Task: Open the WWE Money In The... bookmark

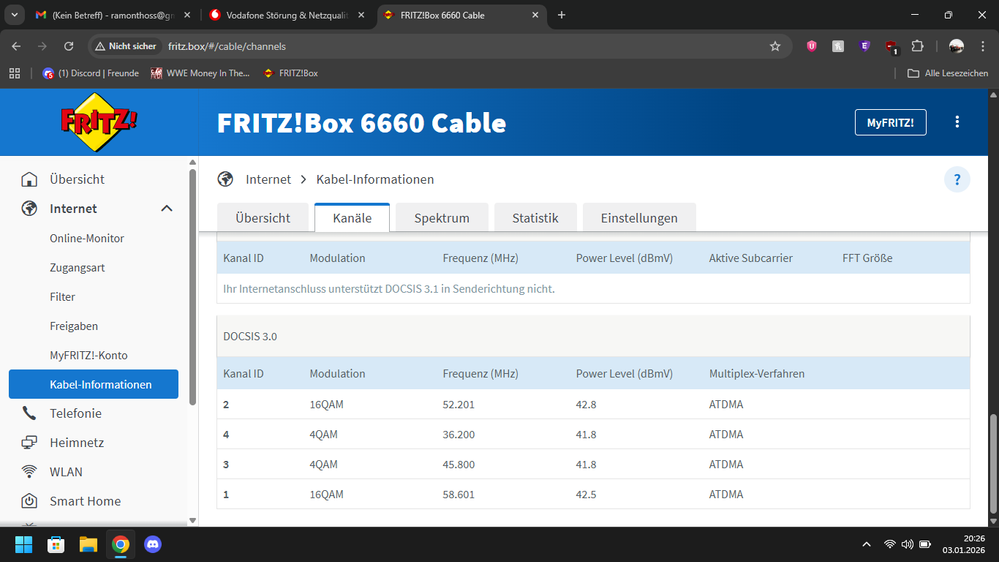Action: (x=200, y=73)
